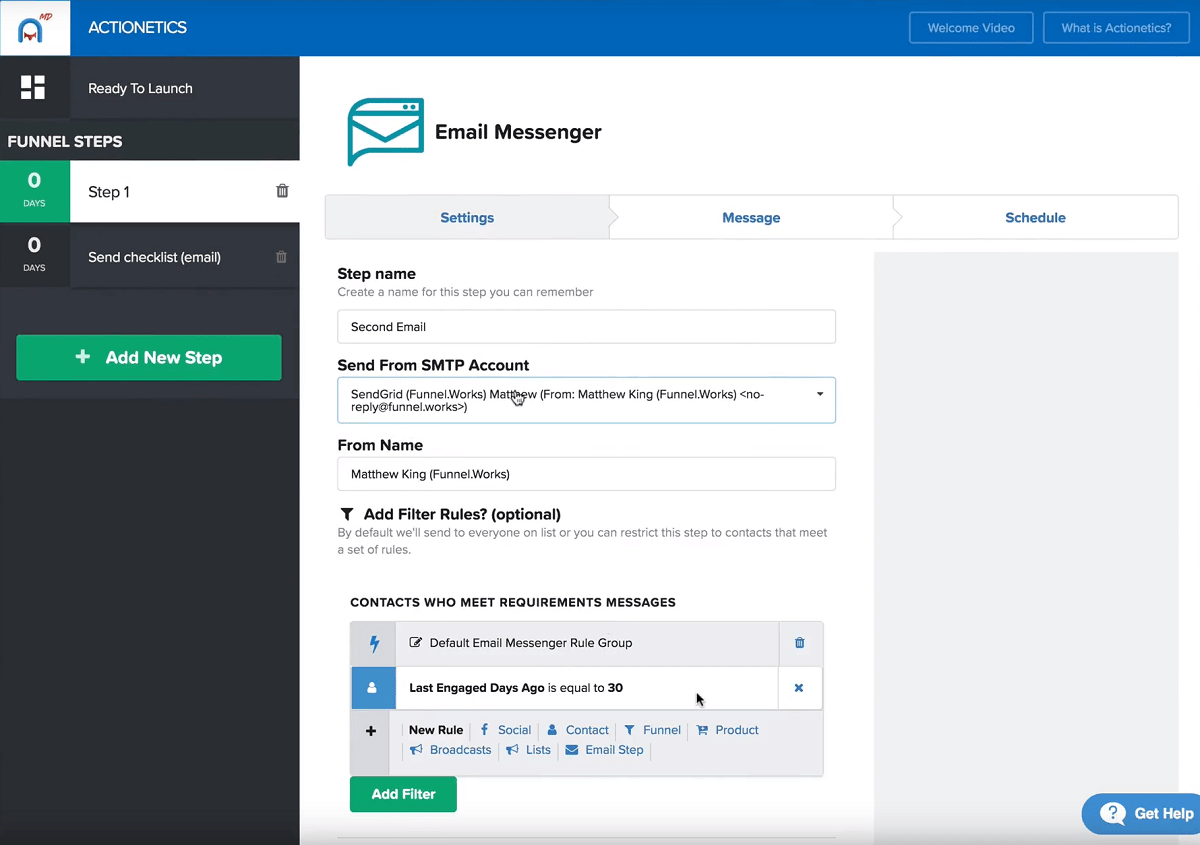Click Add New Step button
Image resolution: width=1200 pixels, height=845 pixels.
tap(149, 357)
